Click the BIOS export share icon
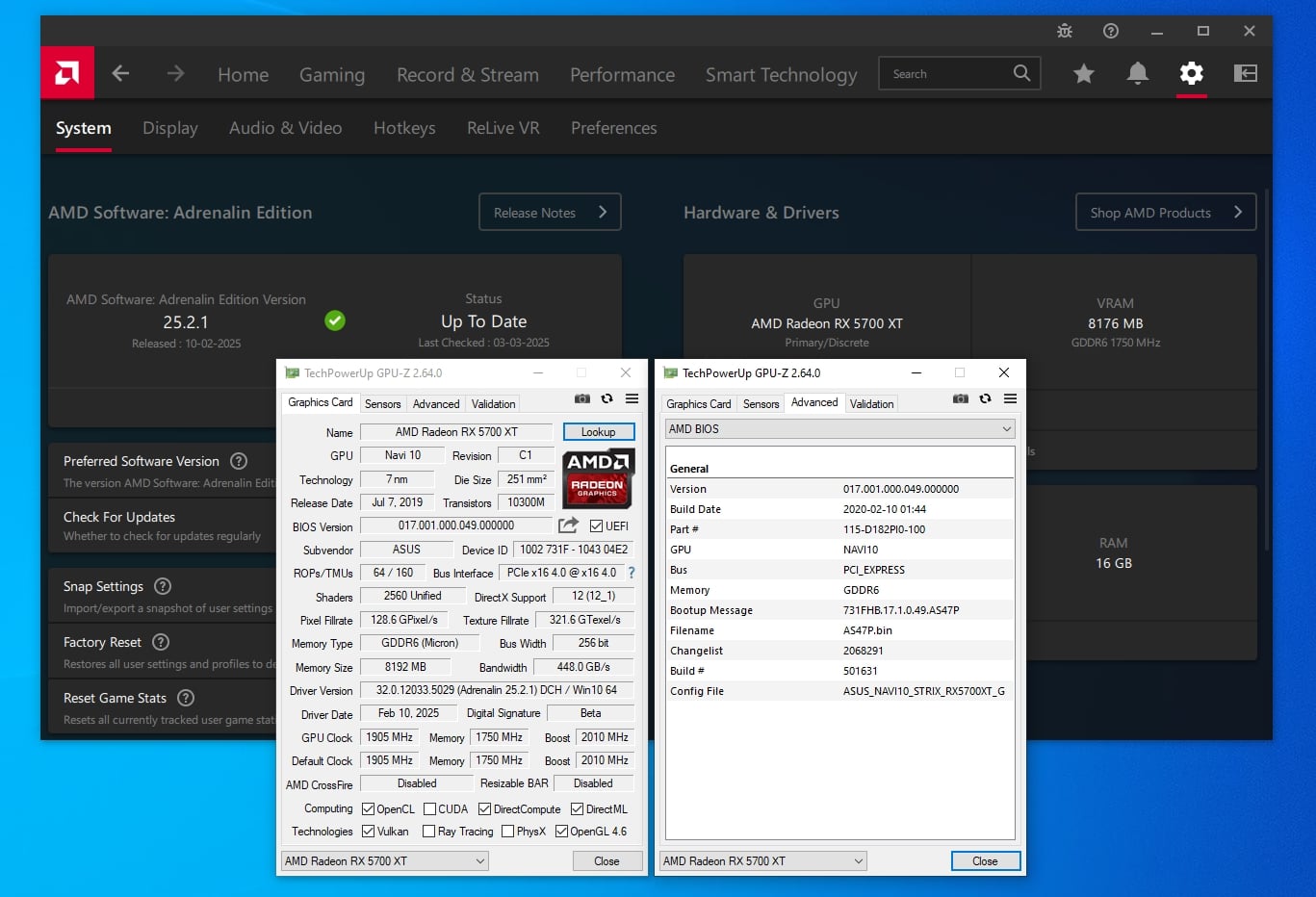 pos(568,525)
